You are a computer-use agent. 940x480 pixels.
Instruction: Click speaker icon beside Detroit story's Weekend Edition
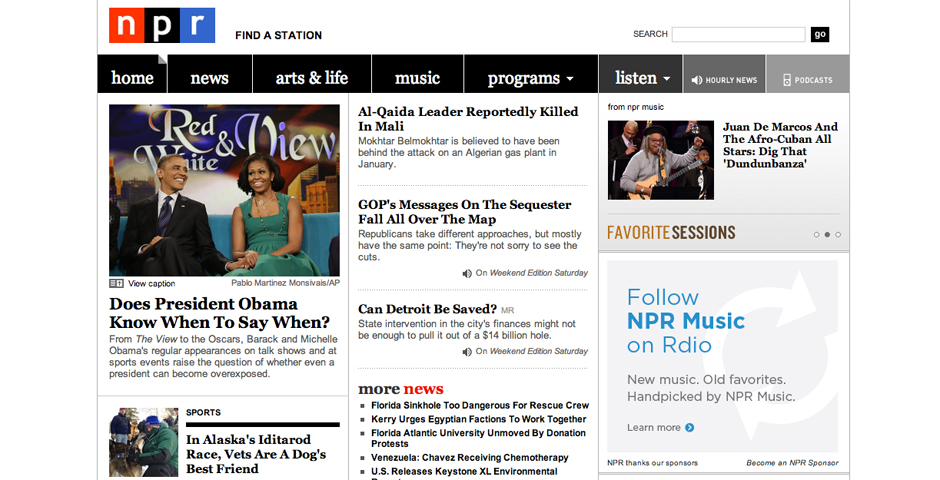(467, 352)
